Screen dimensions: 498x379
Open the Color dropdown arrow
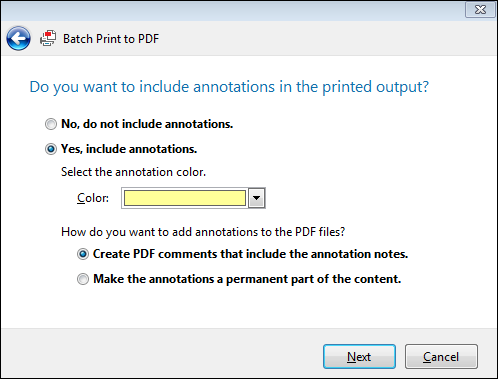tap(256, 198)
